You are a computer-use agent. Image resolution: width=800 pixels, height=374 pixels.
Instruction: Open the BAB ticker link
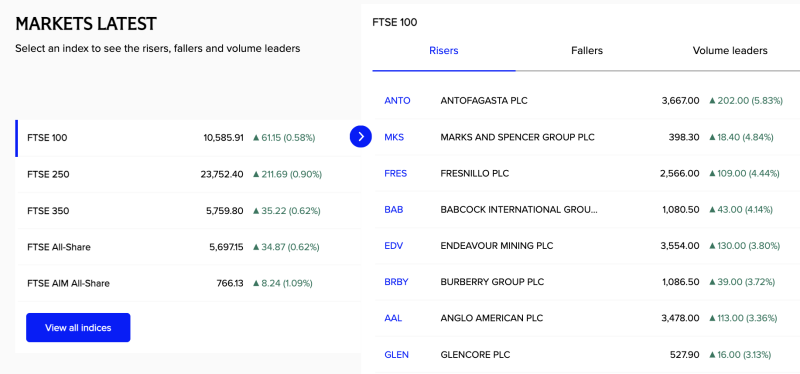[393, 210]
